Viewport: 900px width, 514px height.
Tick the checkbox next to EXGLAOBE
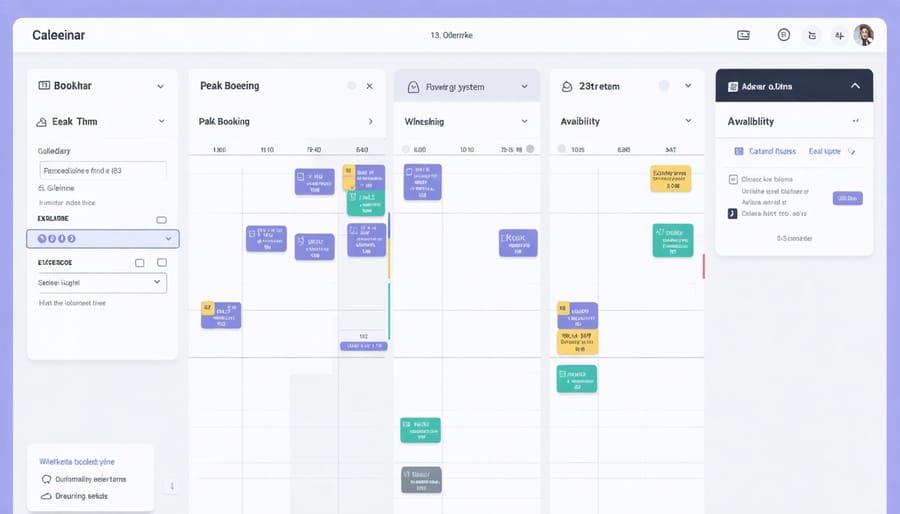[x=161, y=219]
